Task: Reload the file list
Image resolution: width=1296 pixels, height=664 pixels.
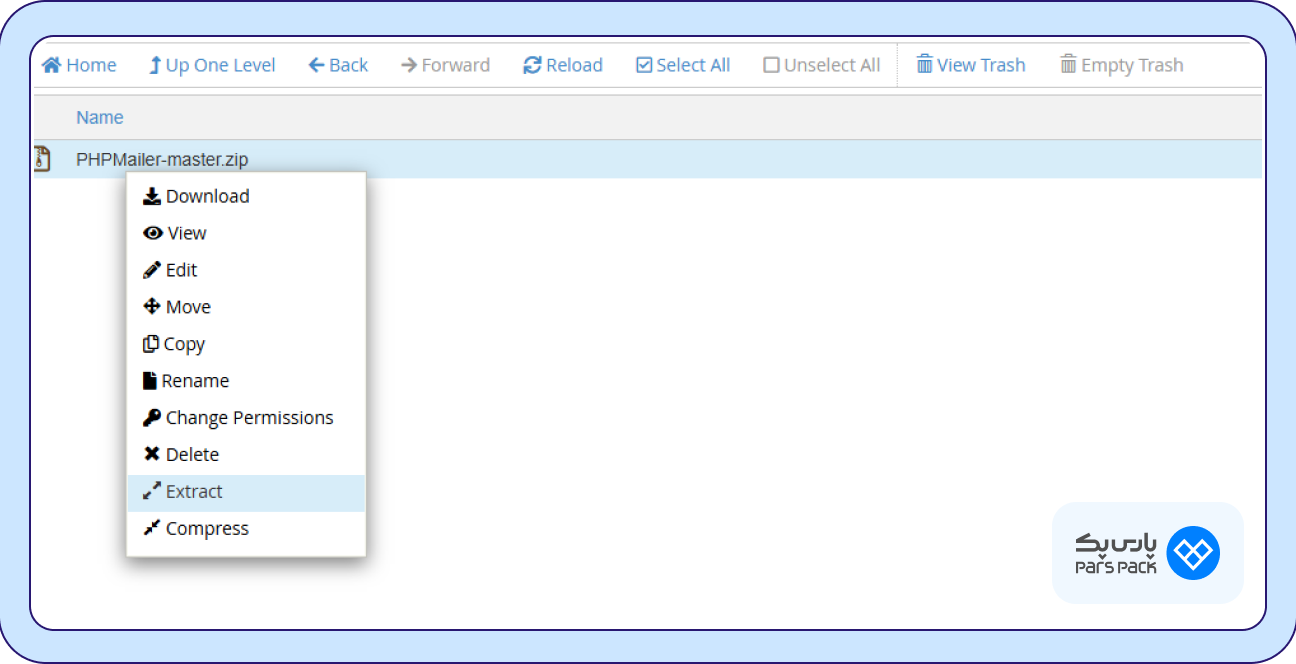Action: coord(563,65)
